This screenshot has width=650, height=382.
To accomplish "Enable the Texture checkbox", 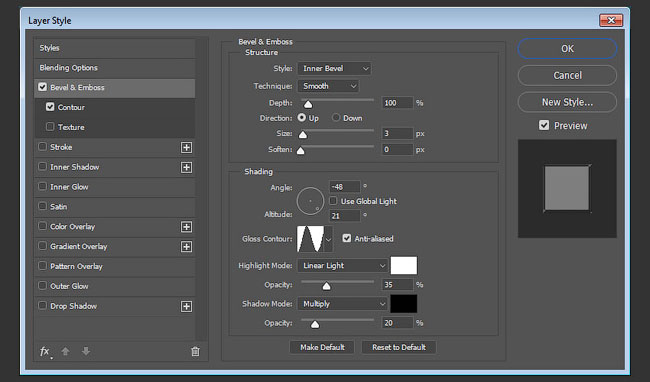I will (x=50, y=126).
